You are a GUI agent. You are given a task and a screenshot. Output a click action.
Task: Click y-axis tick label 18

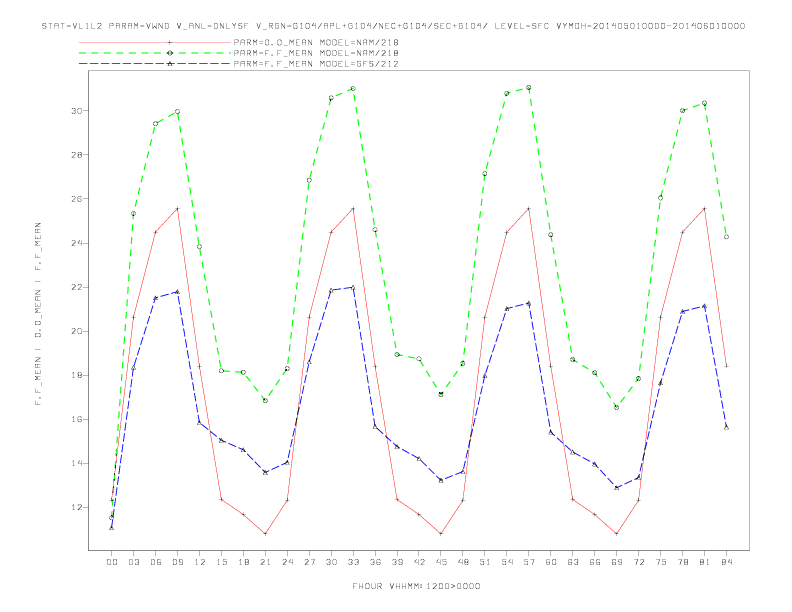(x=76, y=375)
